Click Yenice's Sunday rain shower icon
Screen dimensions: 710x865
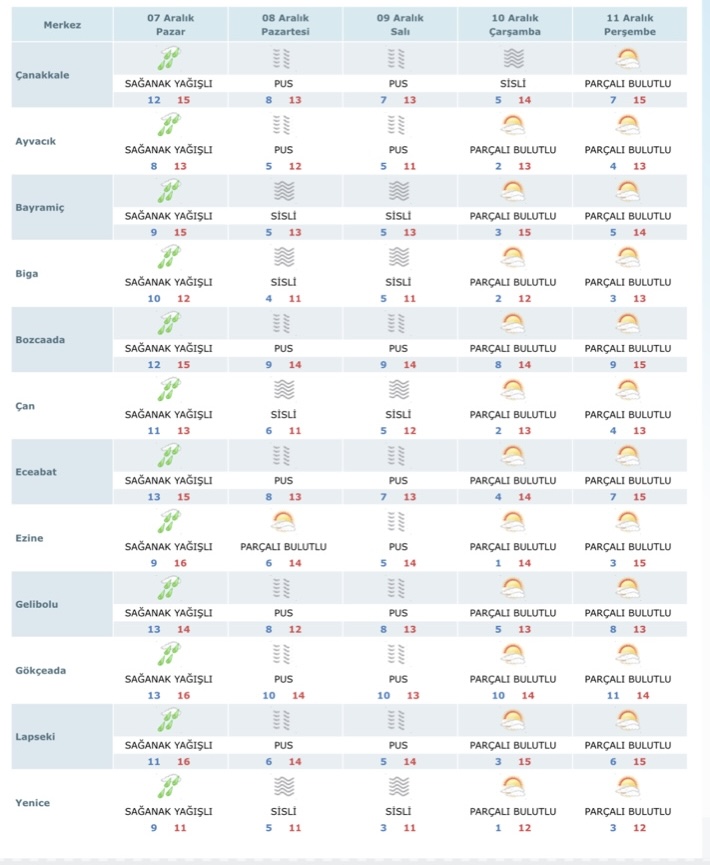169,785
